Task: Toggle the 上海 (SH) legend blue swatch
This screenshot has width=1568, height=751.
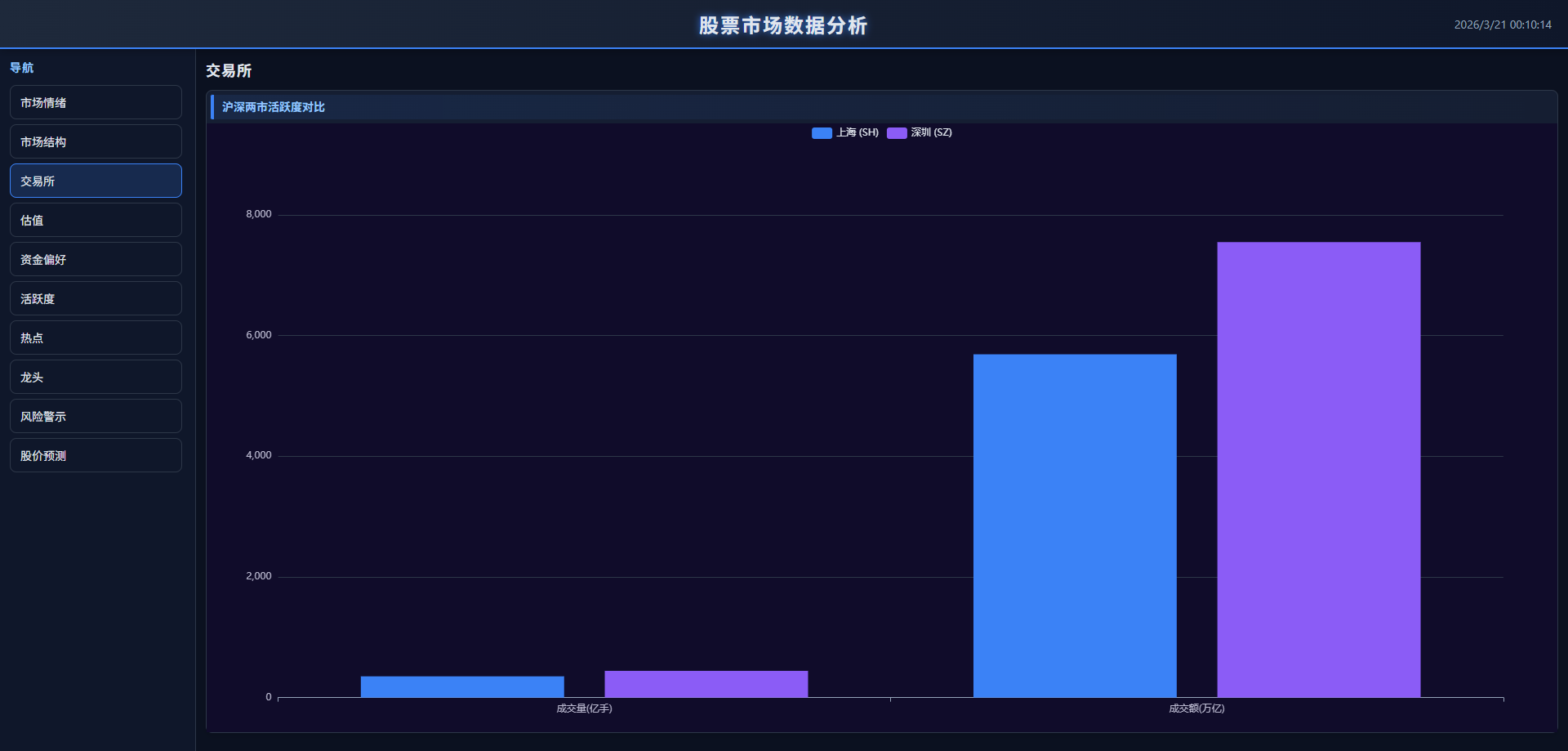Action: pos(822,133)
